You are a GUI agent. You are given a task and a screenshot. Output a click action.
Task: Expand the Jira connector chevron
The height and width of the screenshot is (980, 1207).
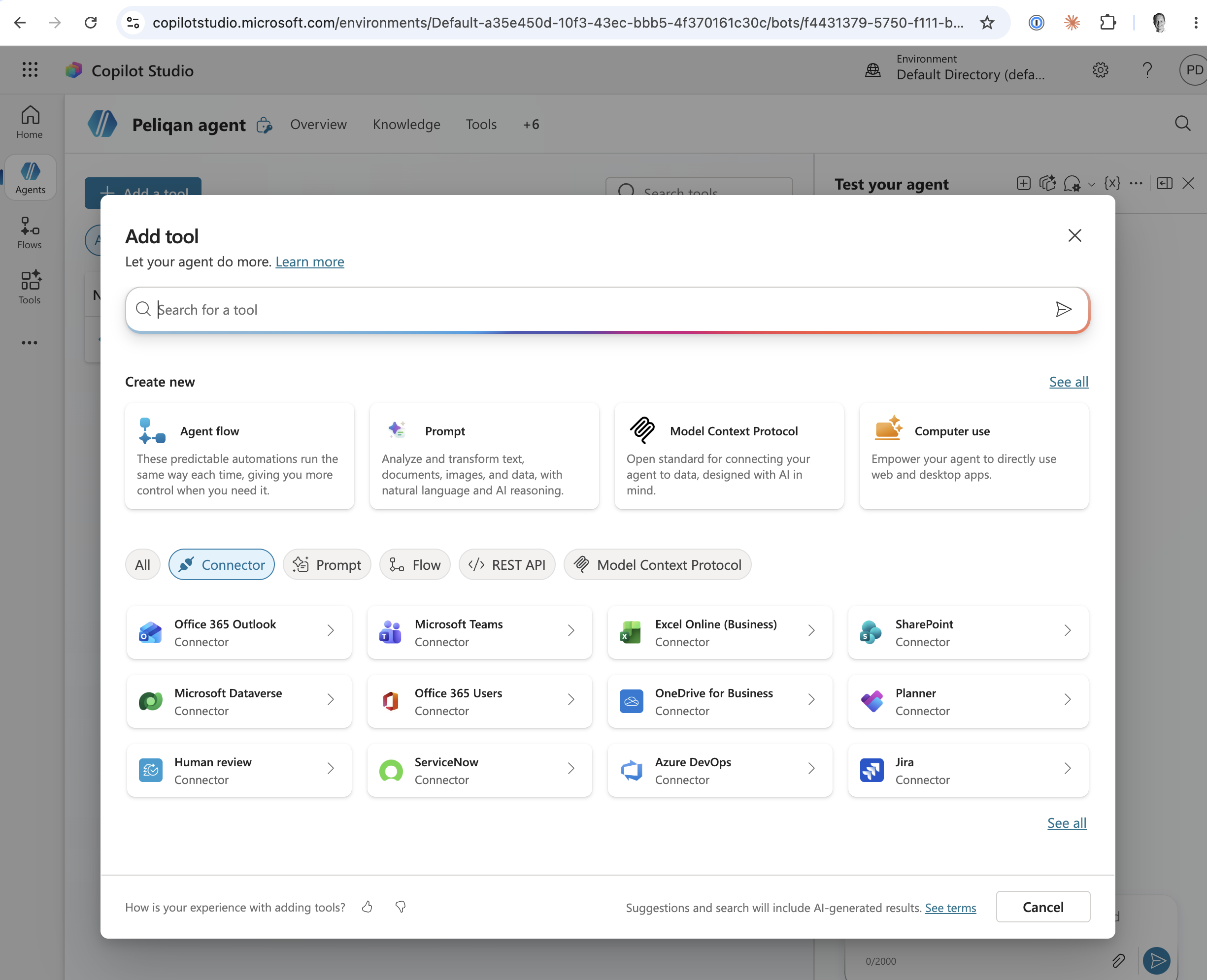pos(1067,768)
